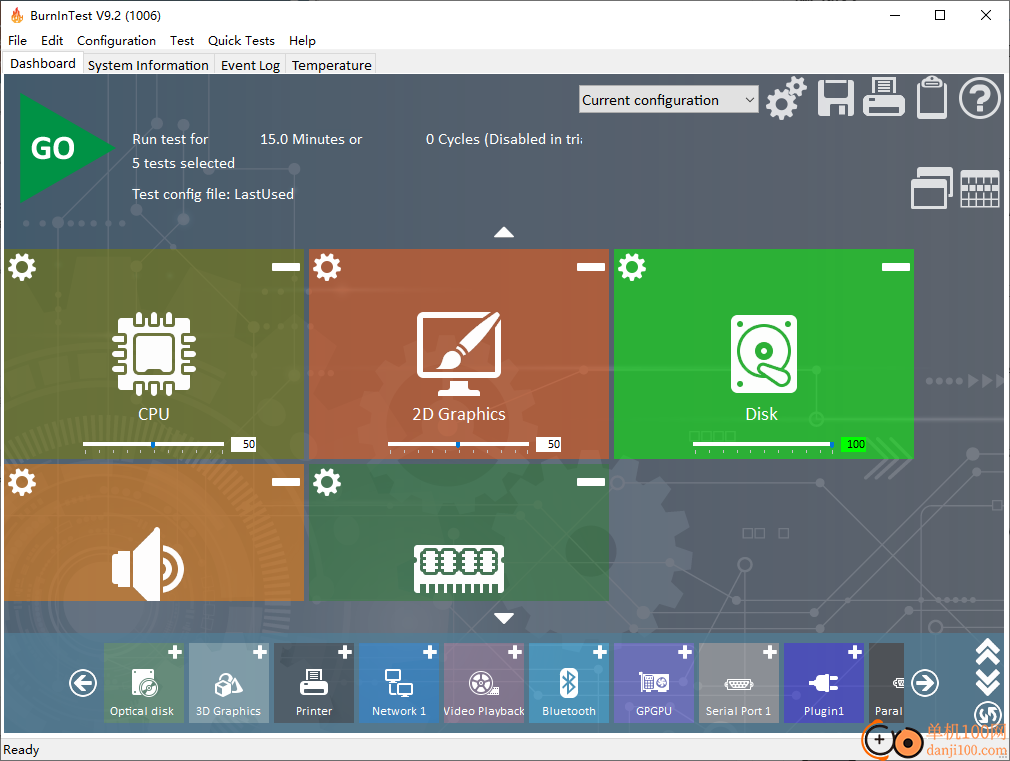This screenshot has width=1010, height=761.
Task: Print results with the printer icon
Action: click(x=883, y=97)
